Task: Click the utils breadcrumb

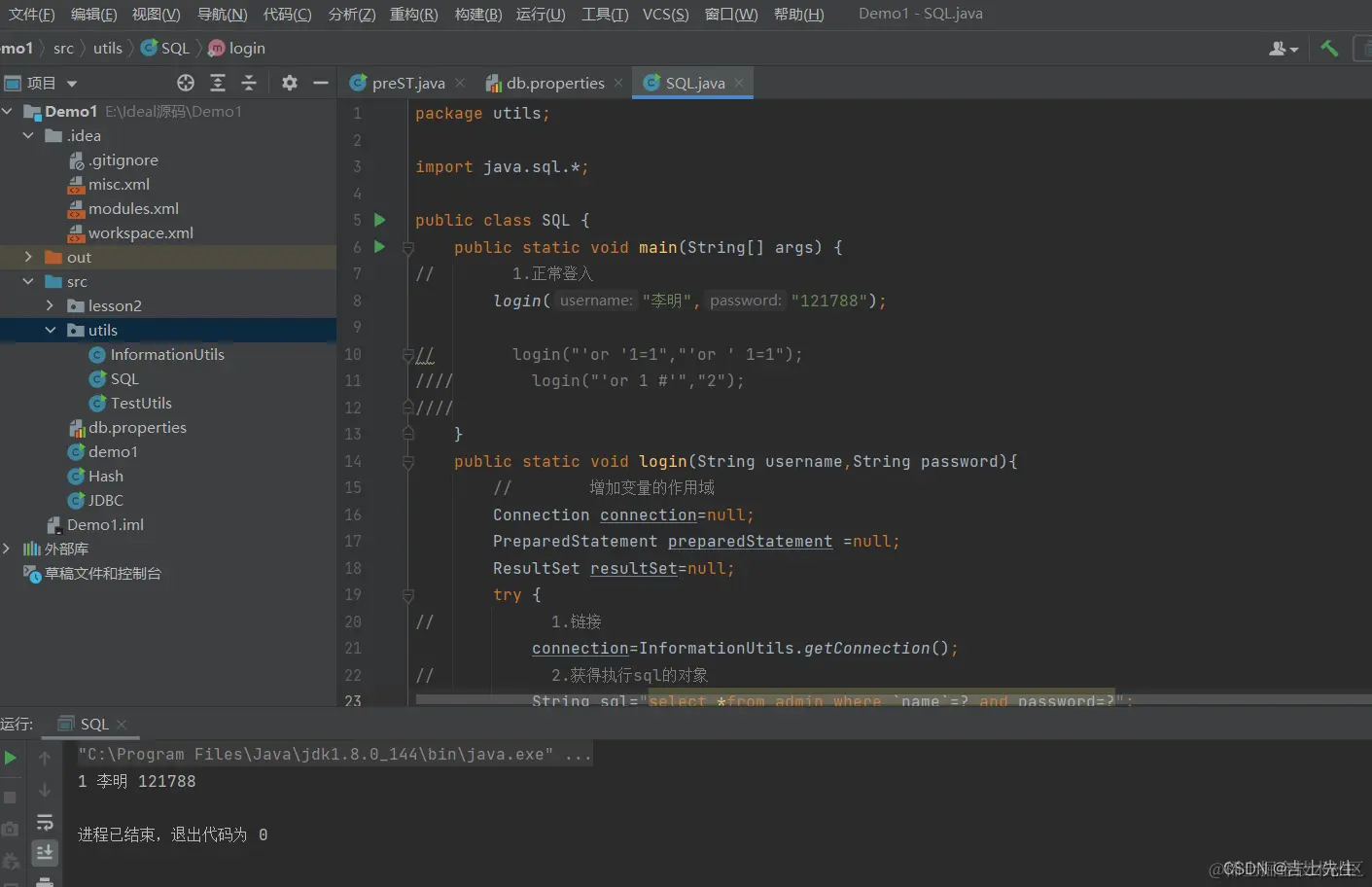Action: coord(108,48)
